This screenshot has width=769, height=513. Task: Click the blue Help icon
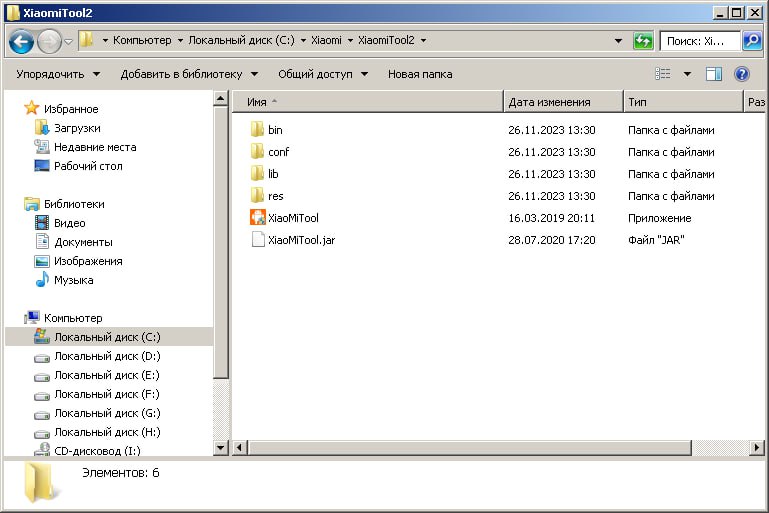742,74
